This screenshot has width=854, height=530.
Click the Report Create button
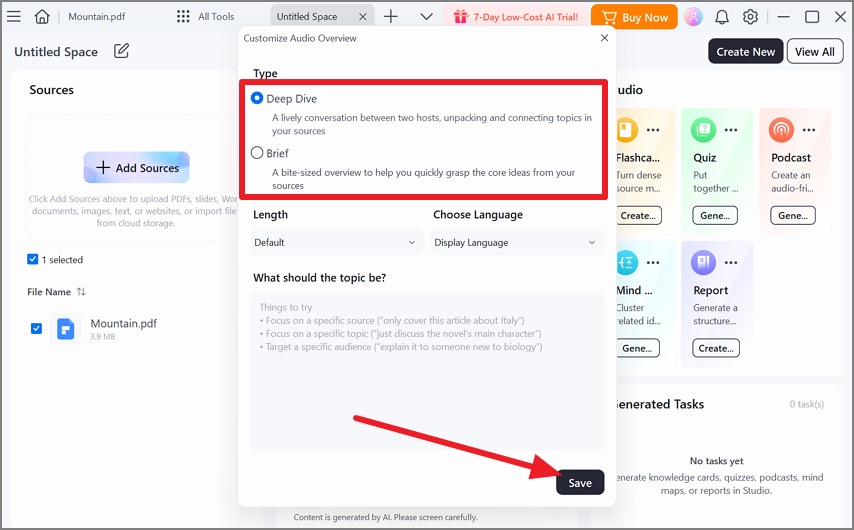716,348
